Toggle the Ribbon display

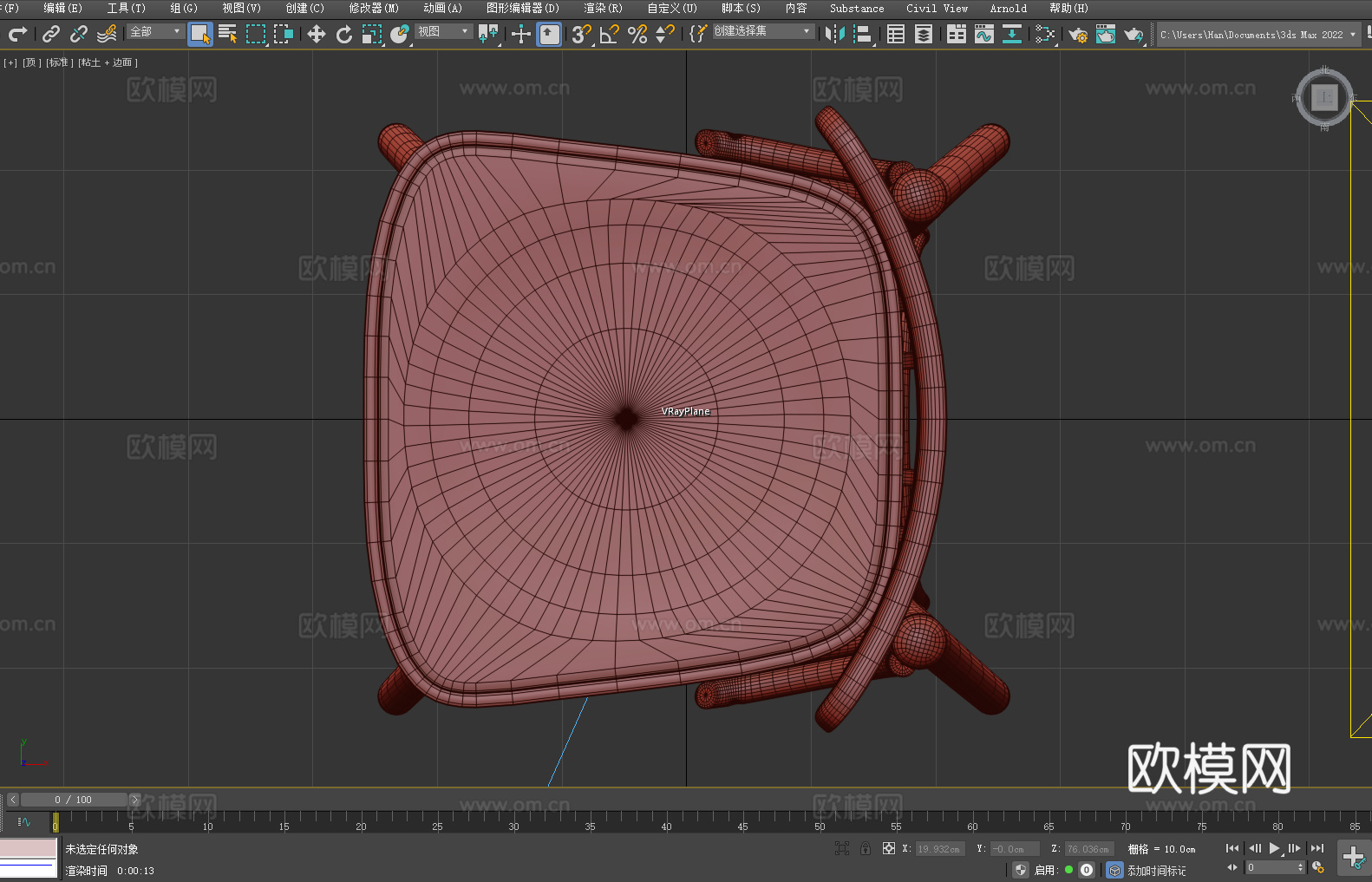pos(957,34)
